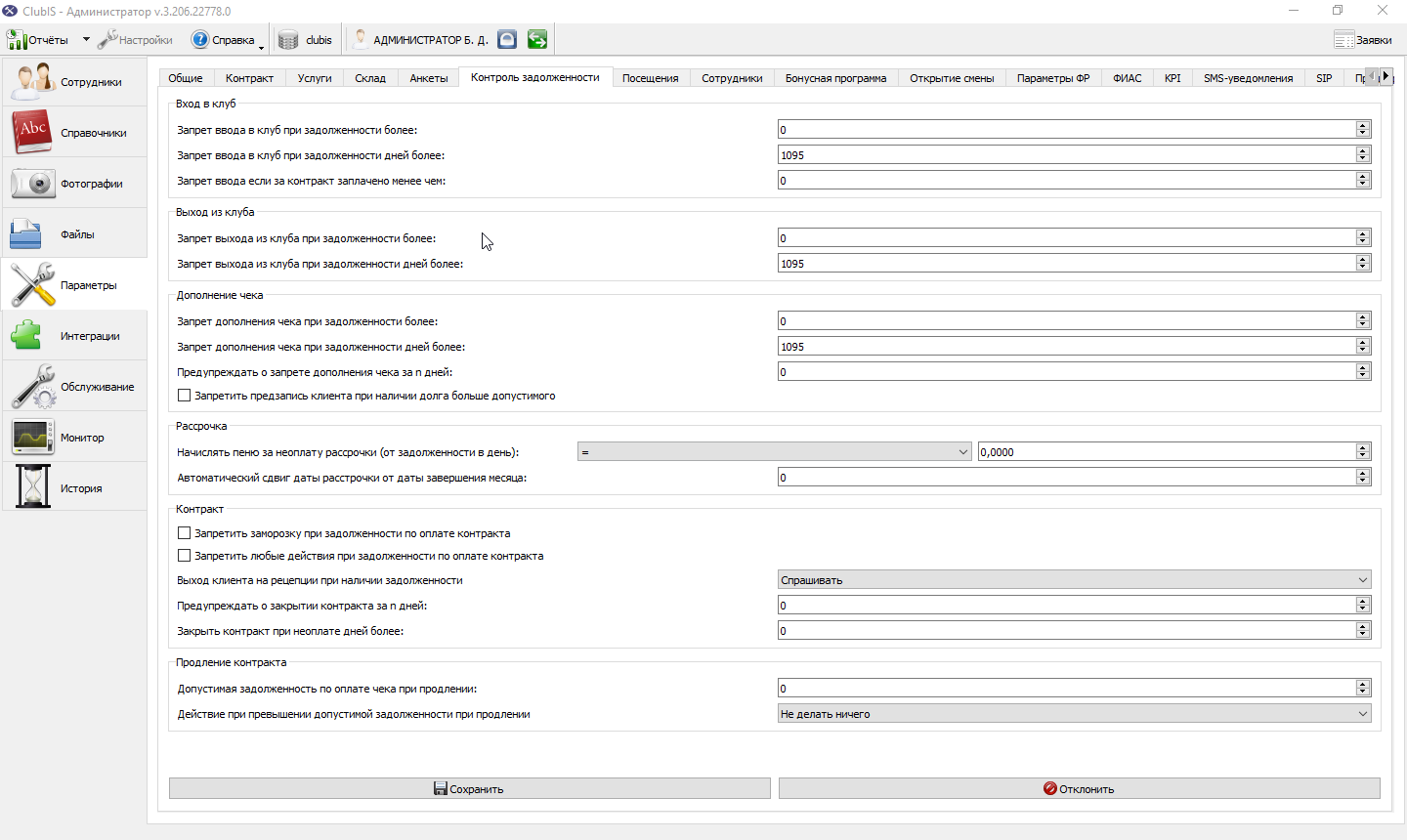Image resolution: width=1407 pixels, height=840 pixels.
Task: Click the penalty rate 0,0000 field
Action: [x=1174, y=451]
